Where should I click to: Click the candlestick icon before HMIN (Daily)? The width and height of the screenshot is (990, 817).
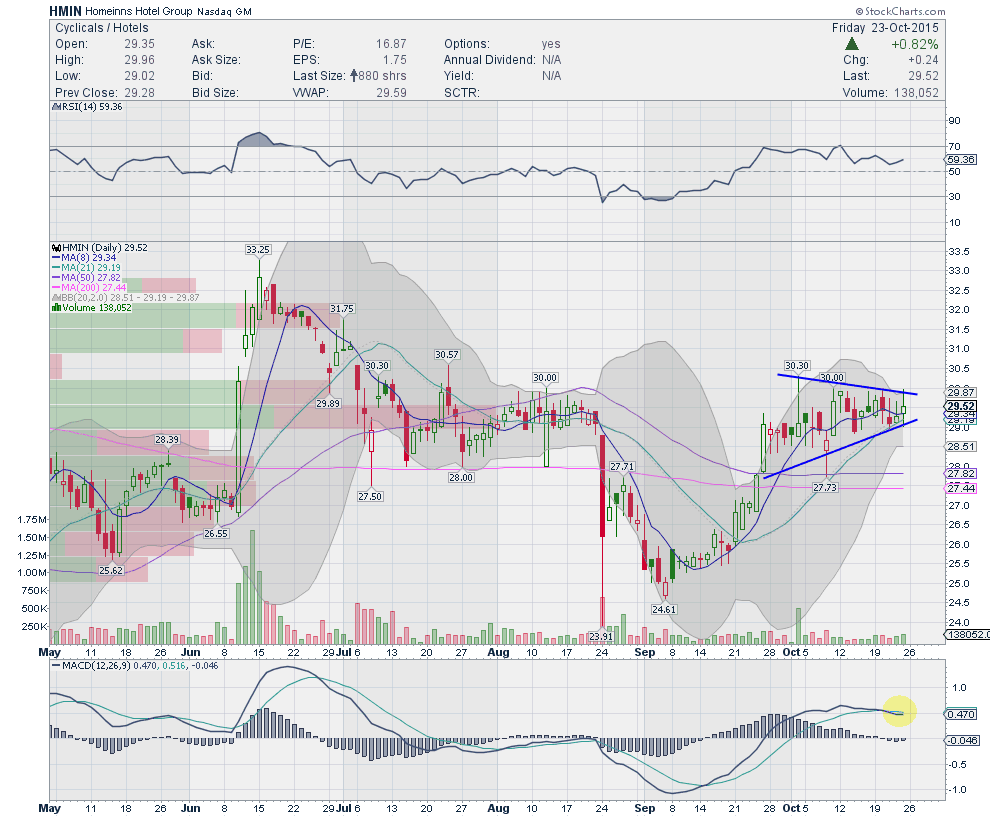pyautogui.click(x=56, y=247)
